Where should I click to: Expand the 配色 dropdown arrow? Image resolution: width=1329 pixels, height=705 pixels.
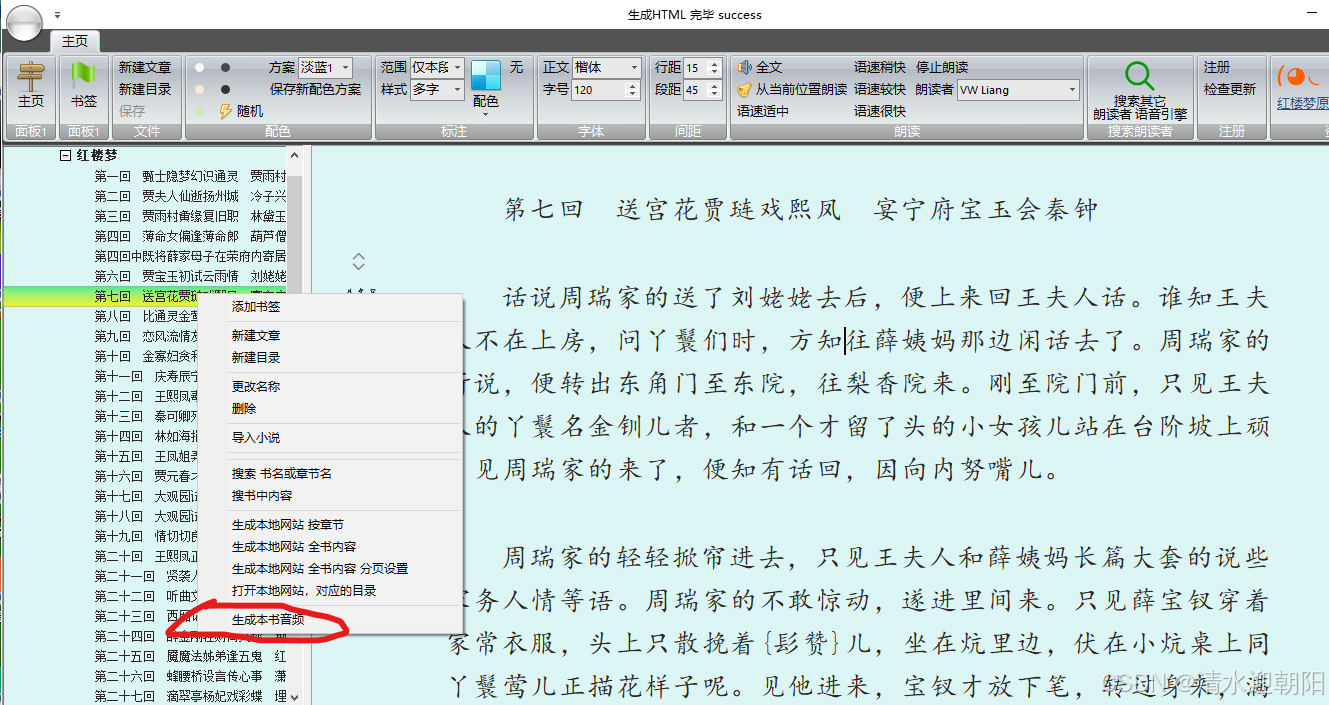[486, 114]
